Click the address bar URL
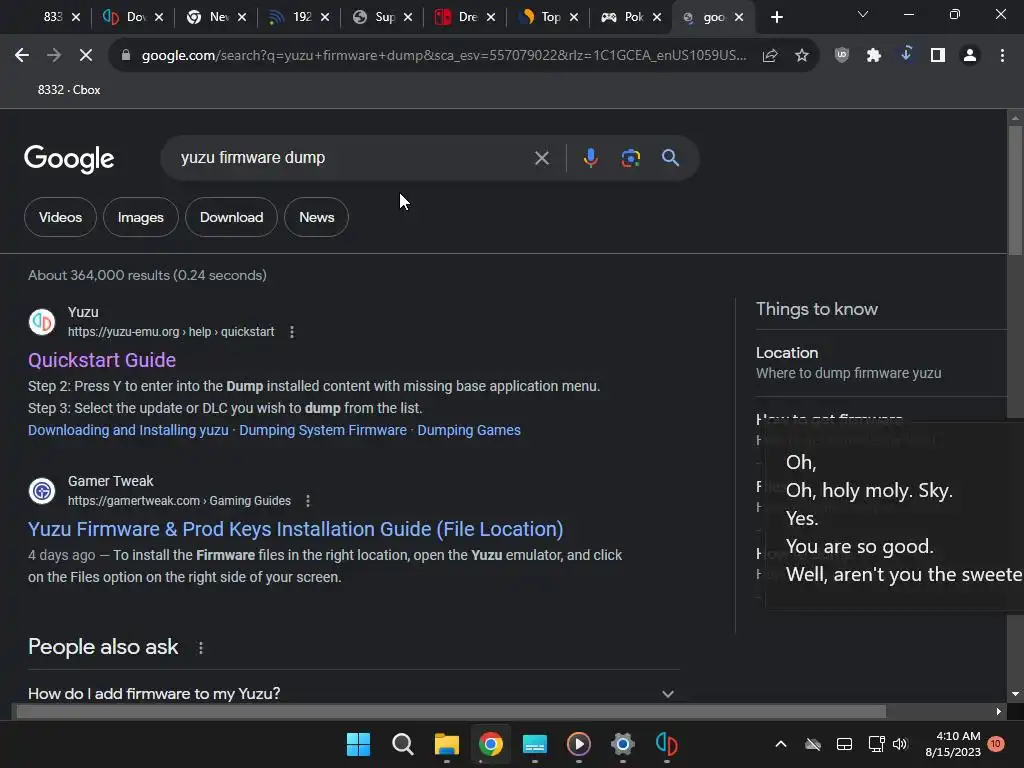 444,56
